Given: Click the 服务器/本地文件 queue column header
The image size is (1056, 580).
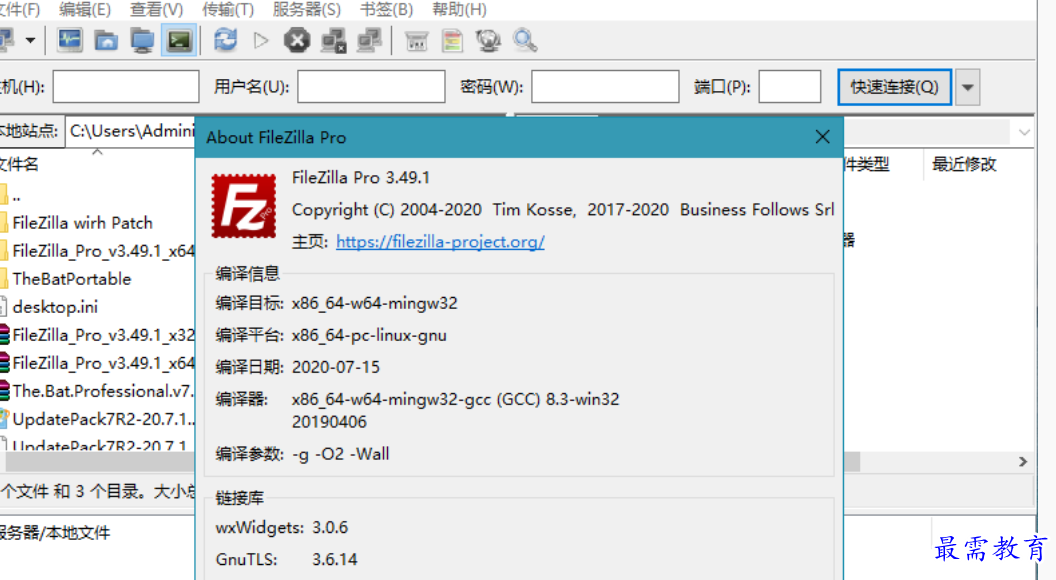Looking at the screenshot, I should click(x=54, y=533).
